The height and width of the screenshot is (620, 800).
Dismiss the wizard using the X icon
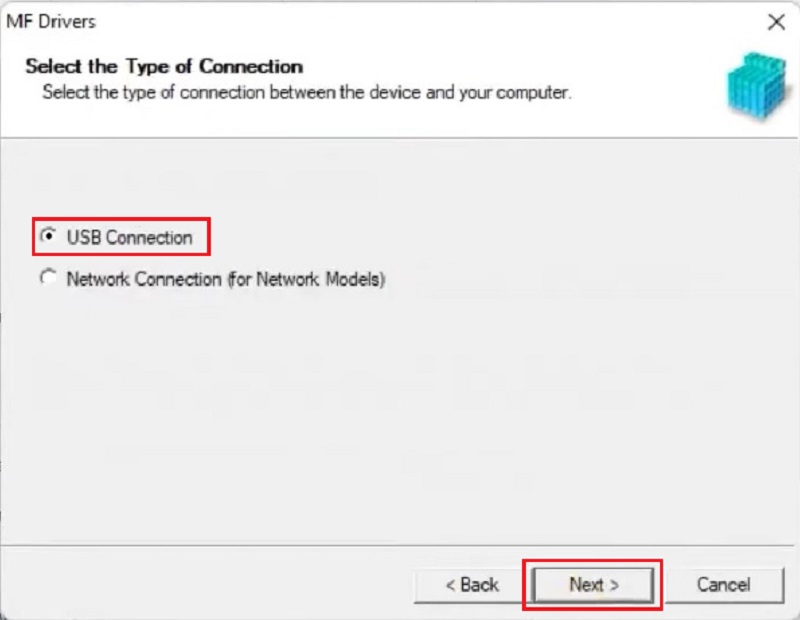click(776, 22)
